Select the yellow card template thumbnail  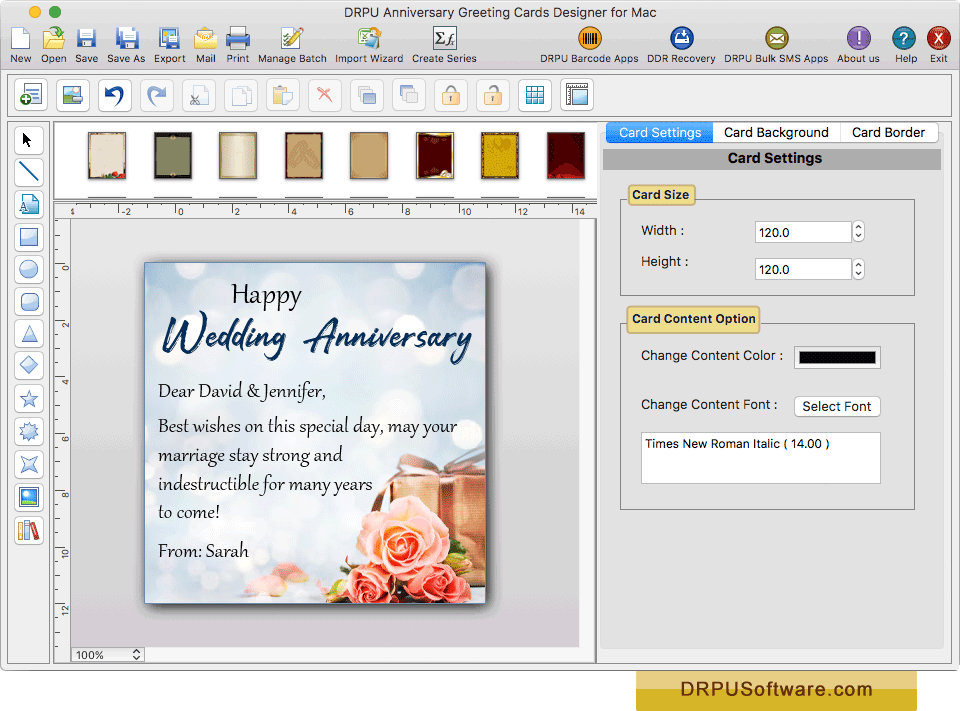coord(500,155)
